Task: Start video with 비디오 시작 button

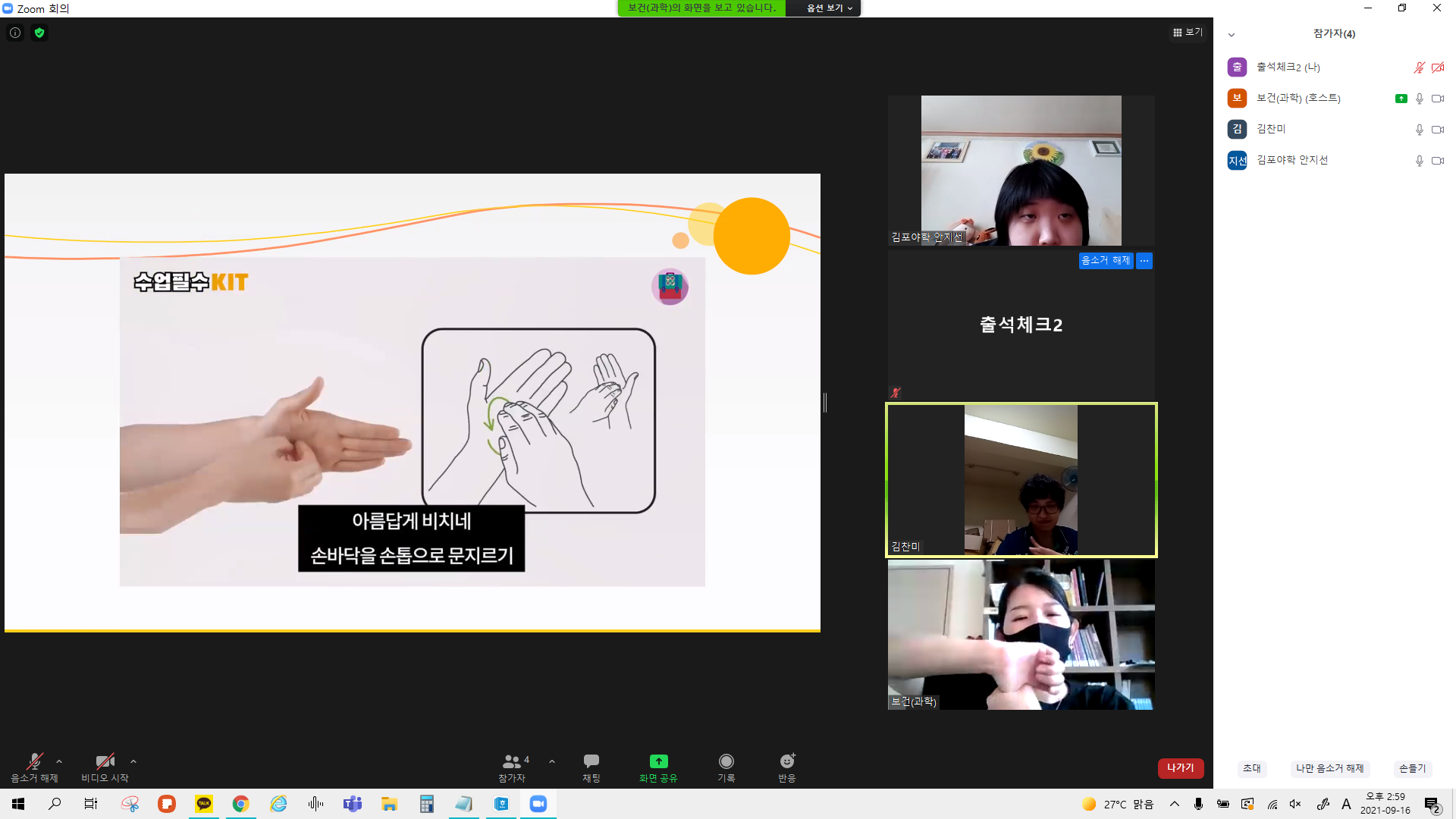Action: point(105,767)
